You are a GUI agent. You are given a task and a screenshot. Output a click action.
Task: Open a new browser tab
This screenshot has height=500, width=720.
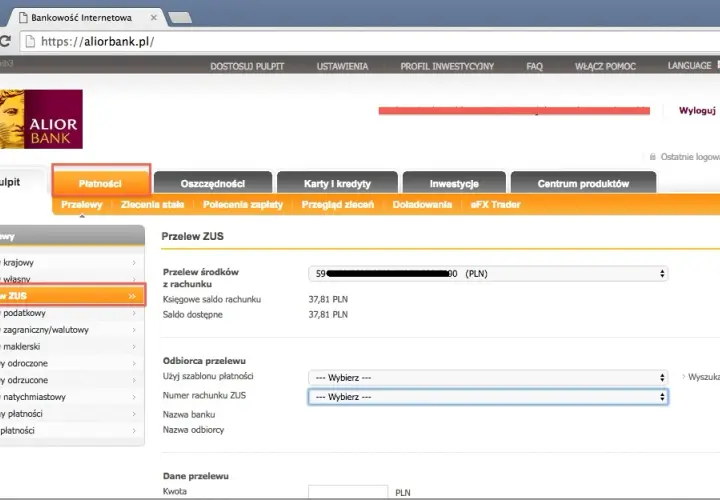pos(180,17)
